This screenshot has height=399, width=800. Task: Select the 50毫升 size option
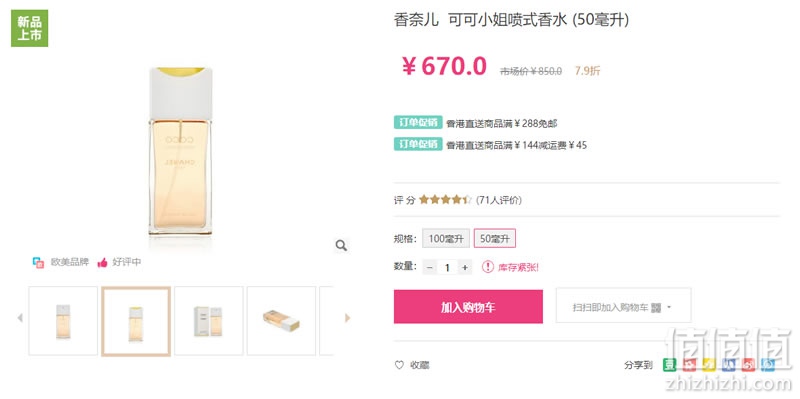tap(494, 238)
